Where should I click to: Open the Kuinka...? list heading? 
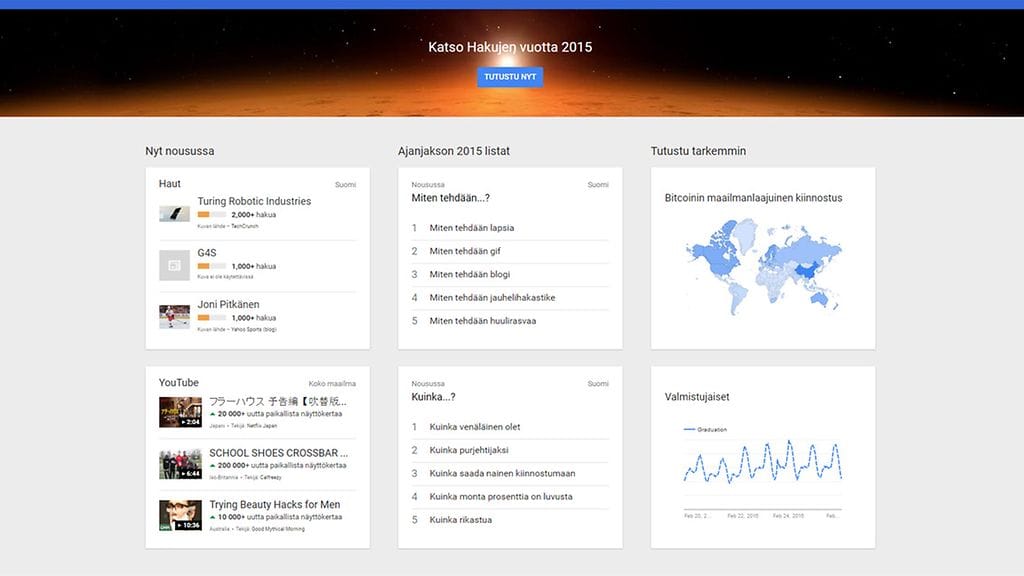click(433, 397)
